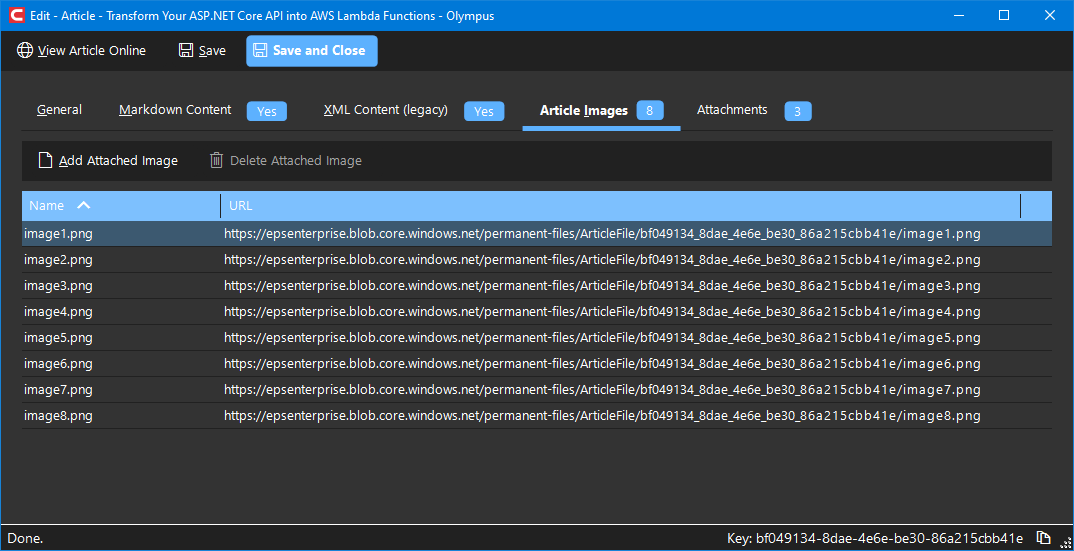Screen dimensions: 1074x551
Task: Click the floppy disk Save icon
Action: pyautogui.click(x=186, y=51)
